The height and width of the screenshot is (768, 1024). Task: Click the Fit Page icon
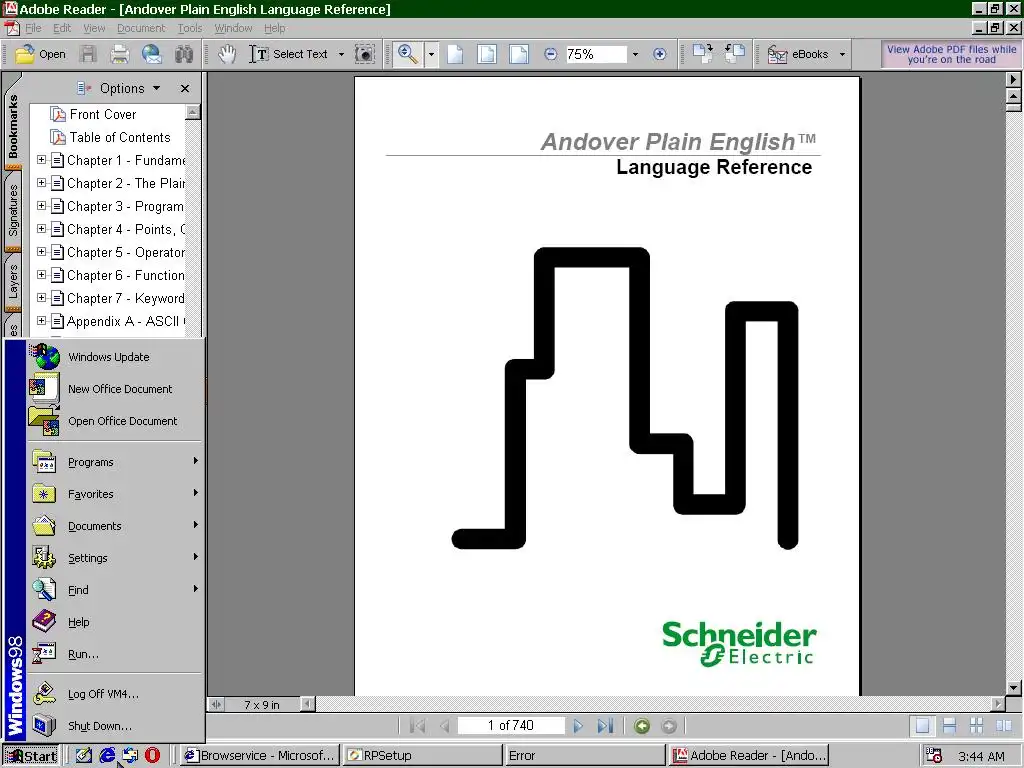(487, 54)
